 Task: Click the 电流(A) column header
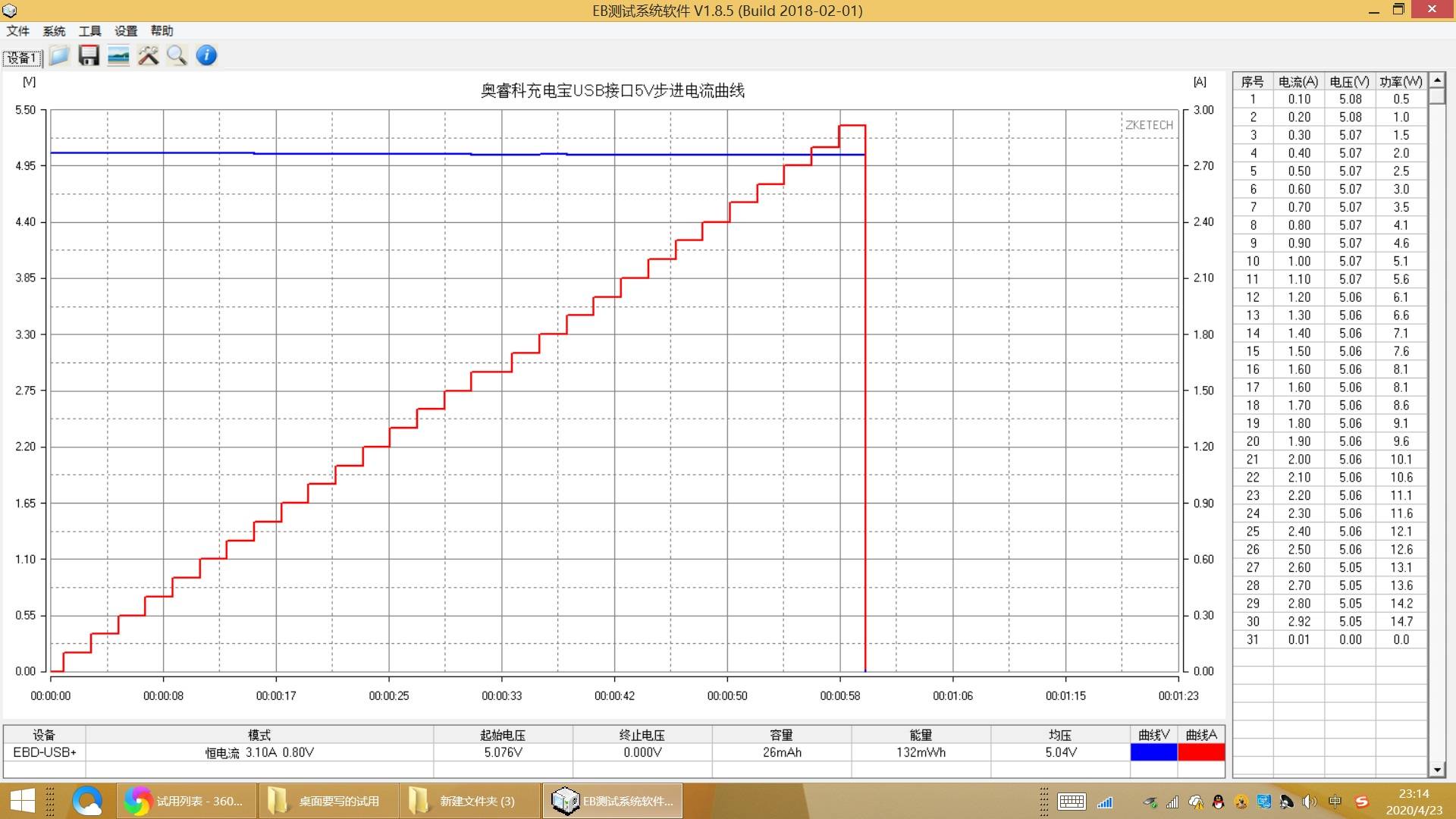[1298, 81]
